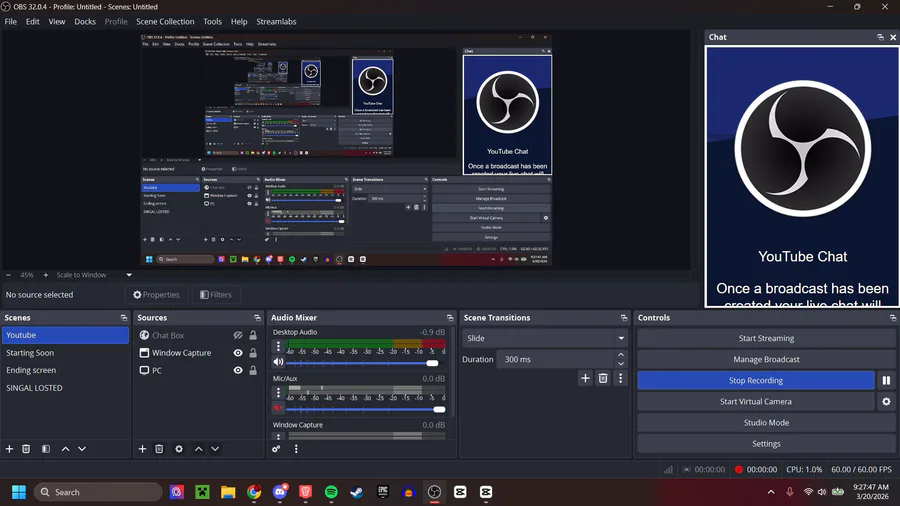Stop Recording in the Controls dock
The height and width of the screenshot is (506, 900).
[756, 380]
